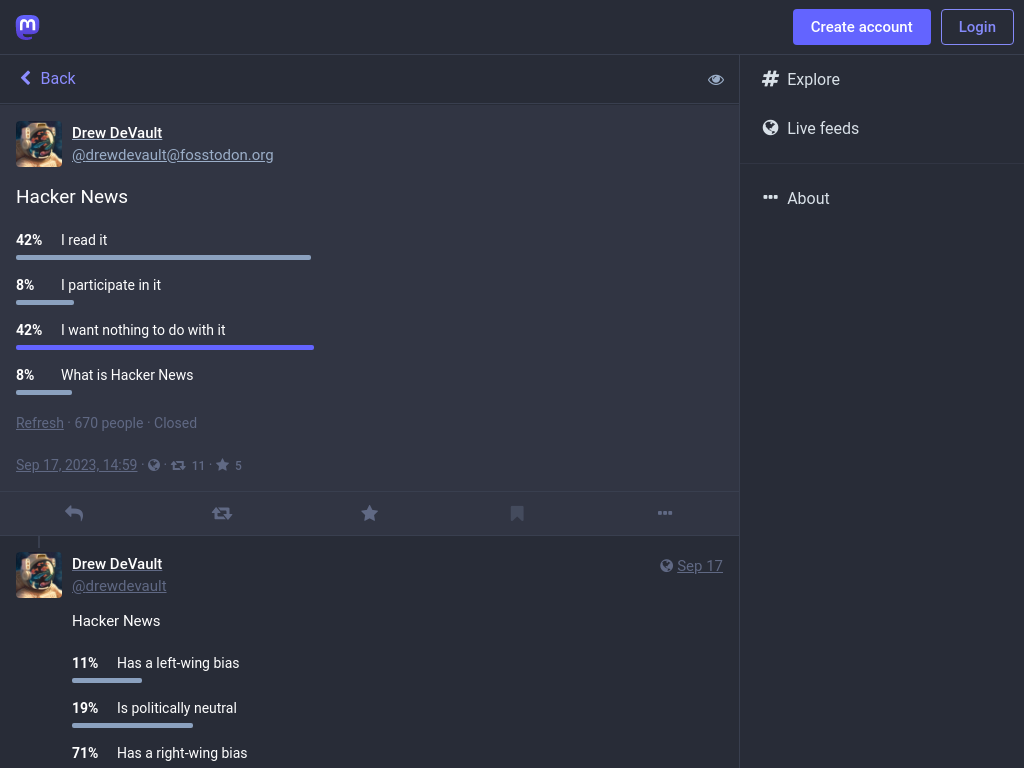Click the 'Hacker News' heading of main post
The height and width of the screenshot is (768, 1024).
(x=72, y=197)
